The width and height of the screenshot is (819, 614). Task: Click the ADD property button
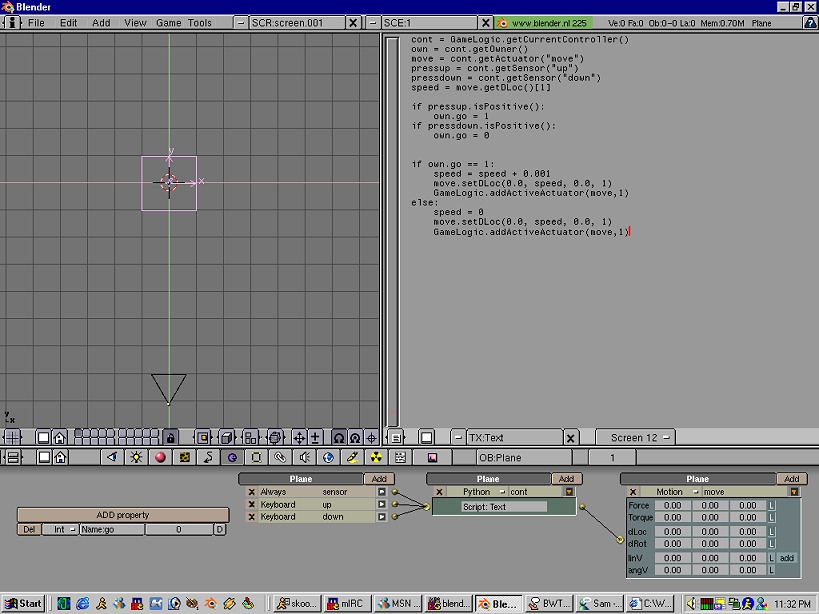point(123,515)
